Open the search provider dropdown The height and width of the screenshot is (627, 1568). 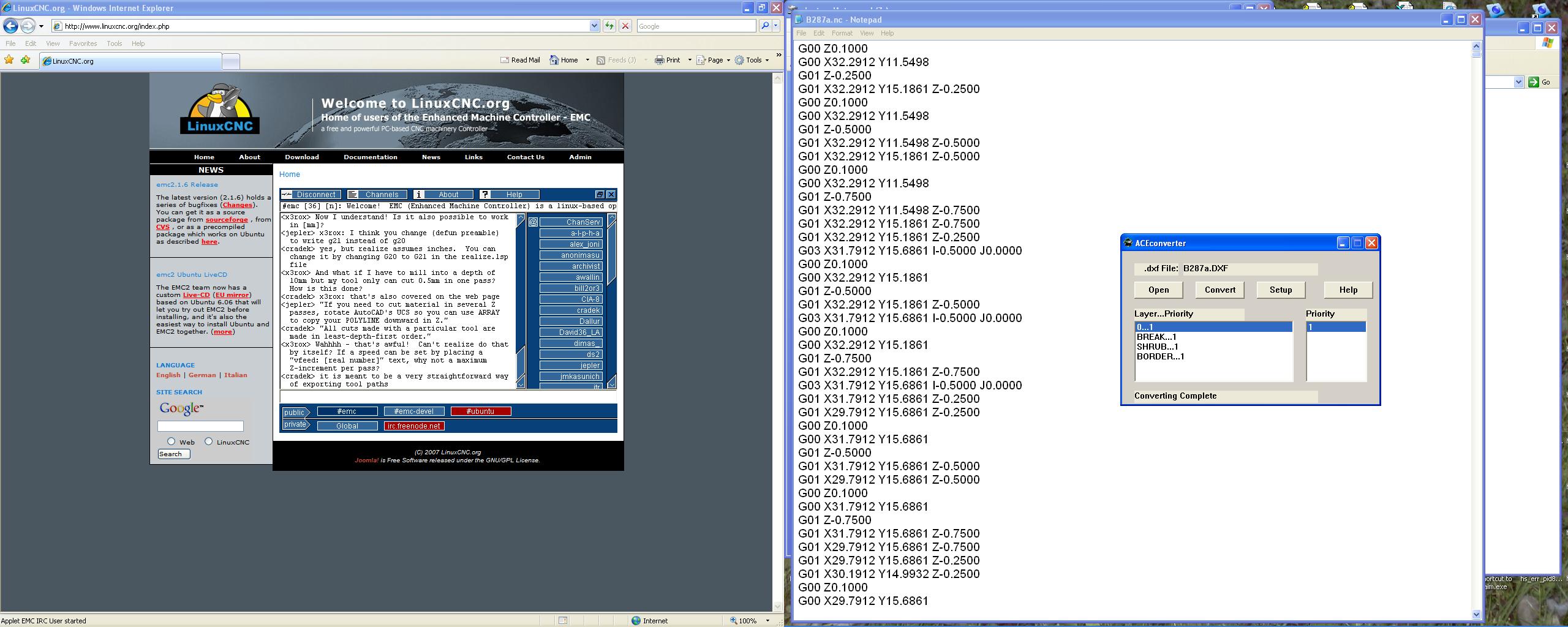[775, 26]
